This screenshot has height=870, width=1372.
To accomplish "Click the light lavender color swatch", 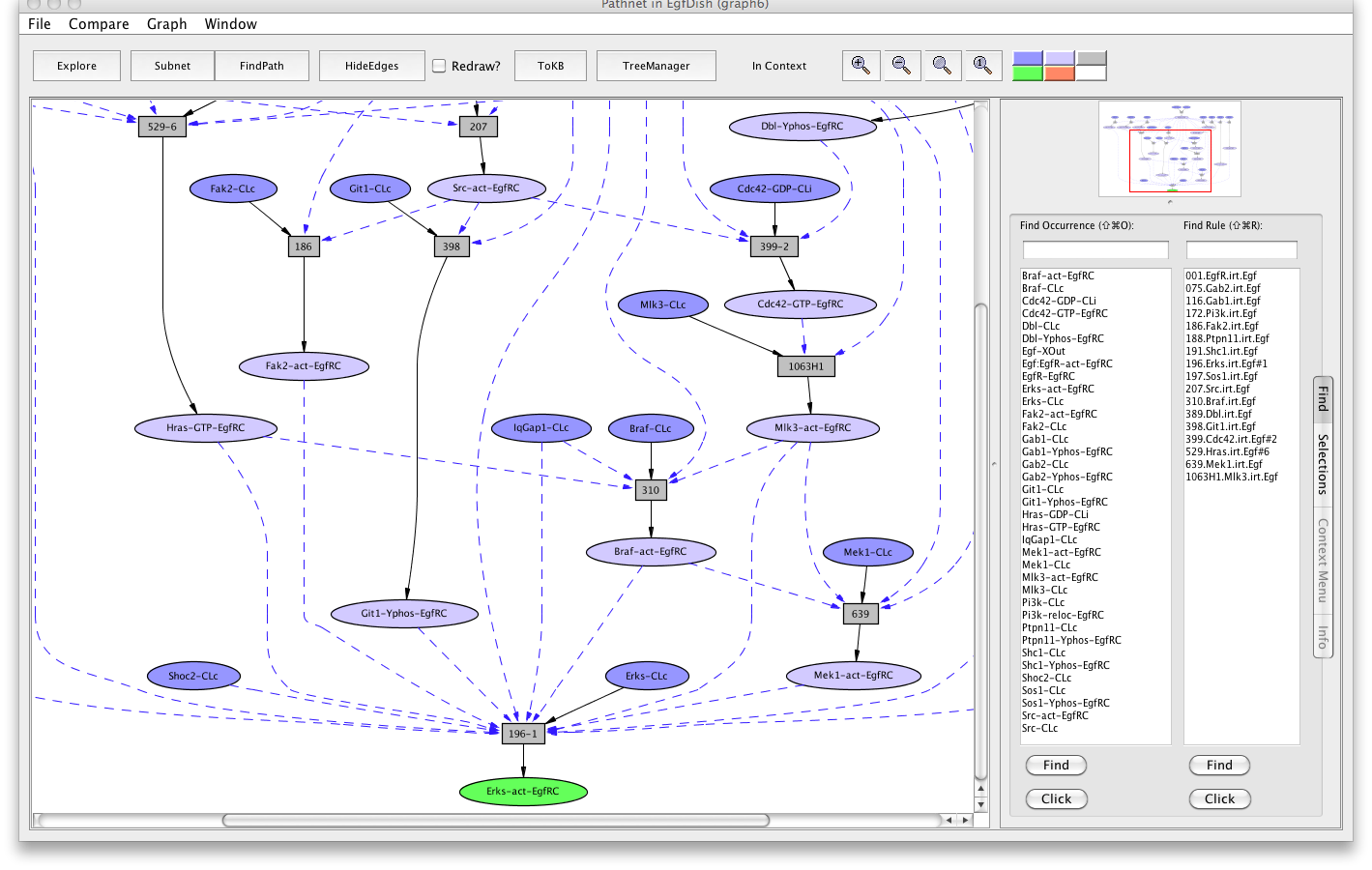I will click(1060, 58).
